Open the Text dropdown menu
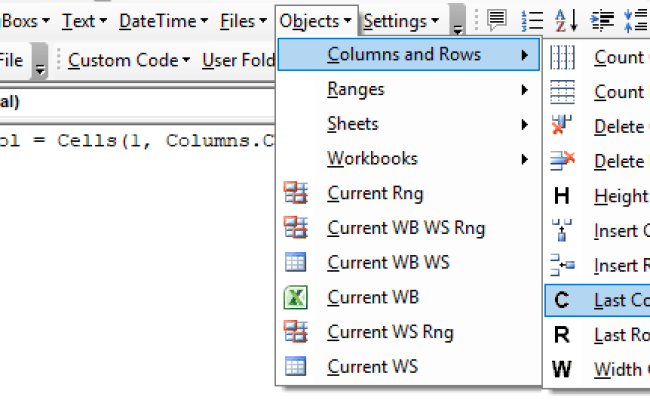650x400 pixels. tap(84, 21)
